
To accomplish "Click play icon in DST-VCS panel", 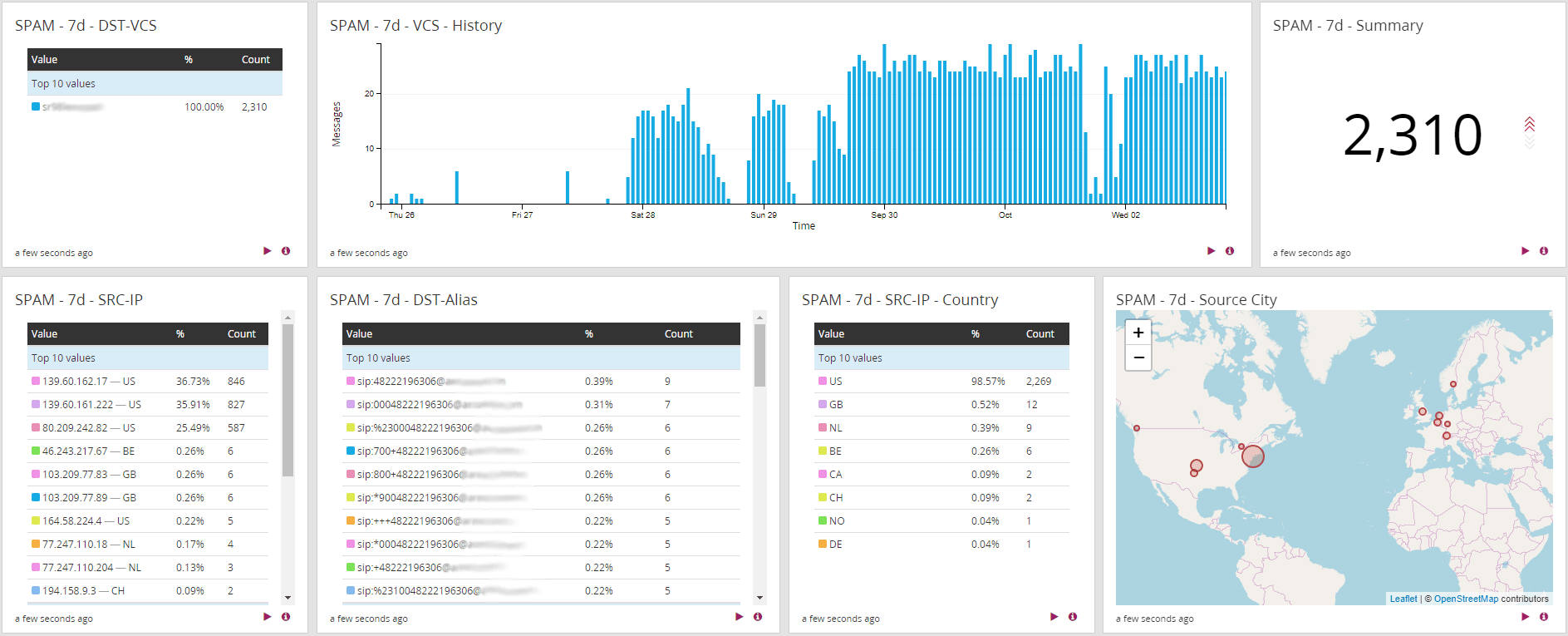I will (x=268, y=251).
